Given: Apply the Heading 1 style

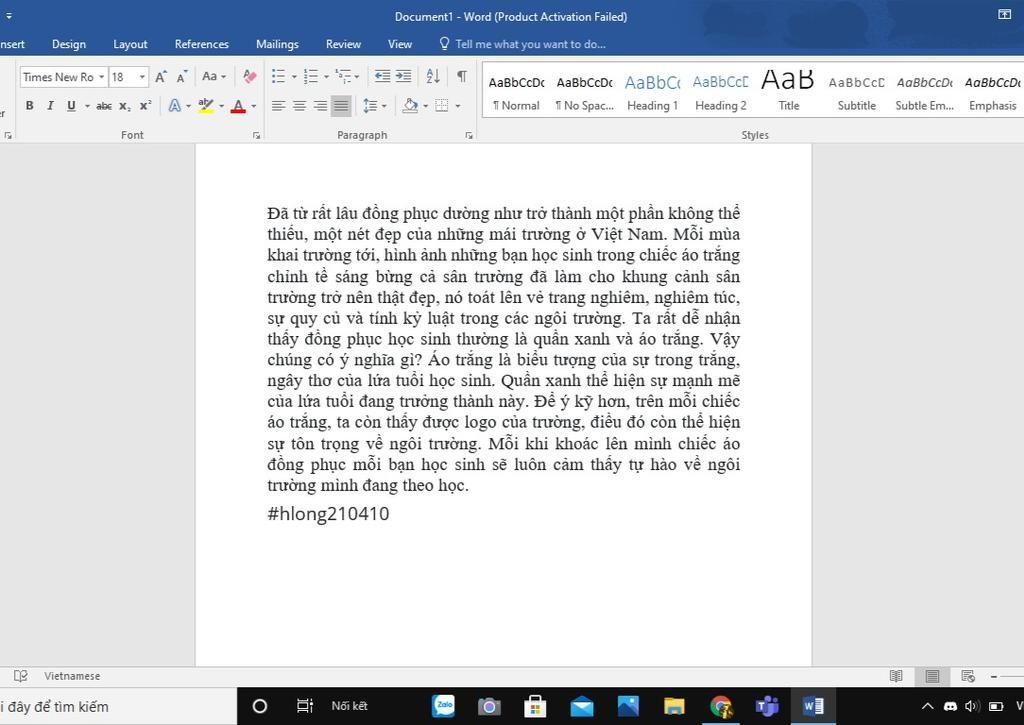Looking at the screenshot, I should [652, 92].
